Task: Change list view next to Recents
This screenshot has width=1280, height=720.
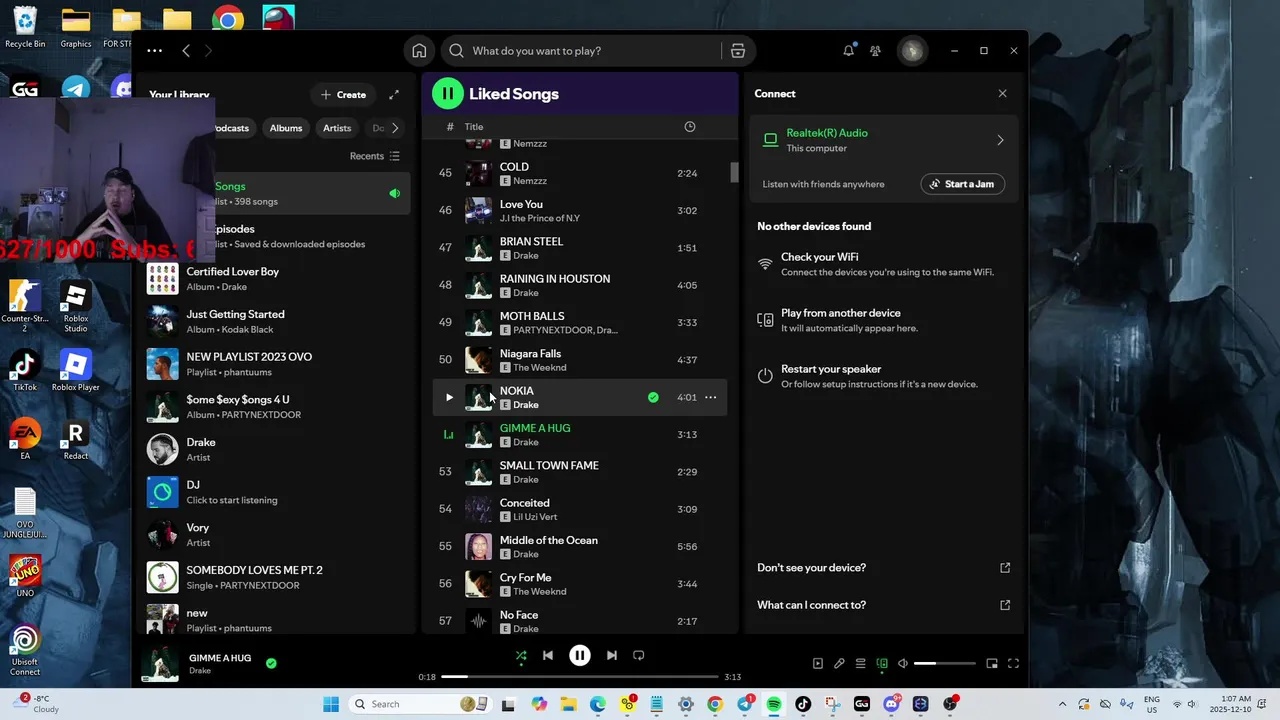Action: 394,156
